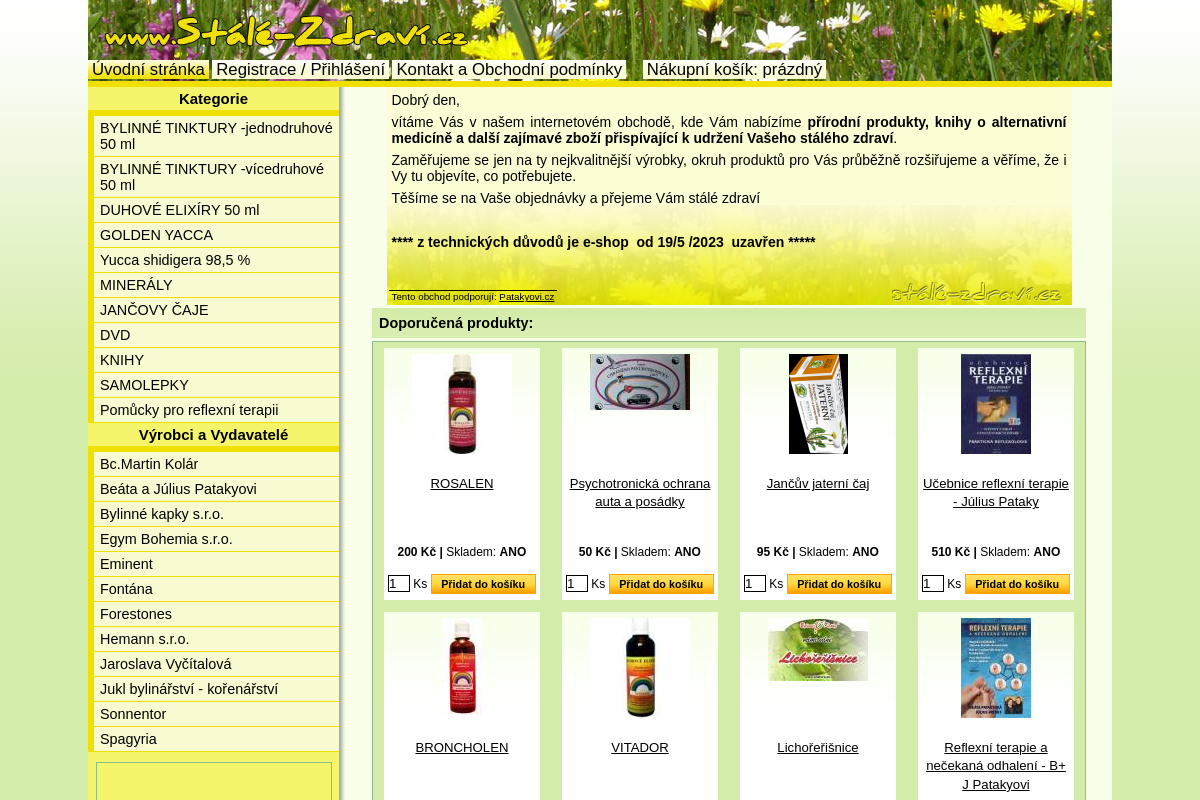Image resolution: width=1200 pixels, height=800 pixels.
Task: Browse the KNIHY category
Action: 217,360
